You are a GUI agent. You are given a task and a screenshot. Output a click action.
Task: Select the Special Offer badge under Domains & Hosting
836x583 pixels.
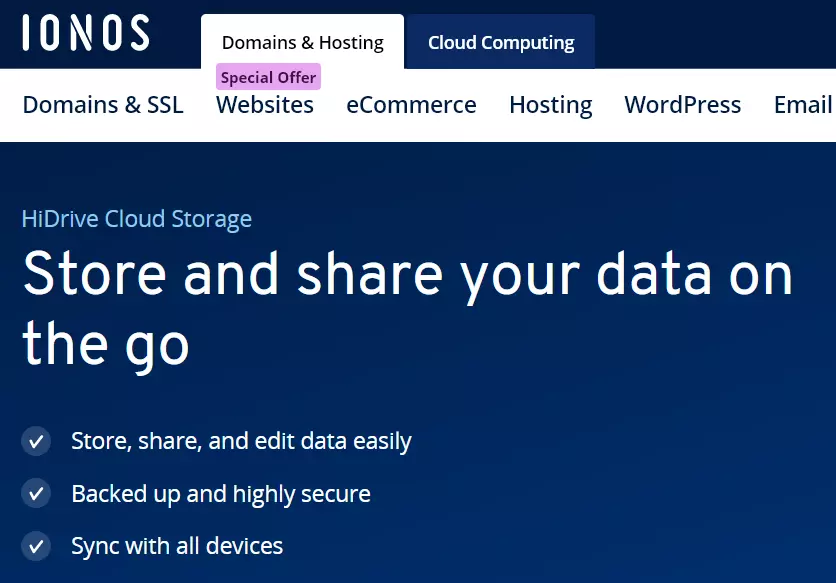pos(268,77)
